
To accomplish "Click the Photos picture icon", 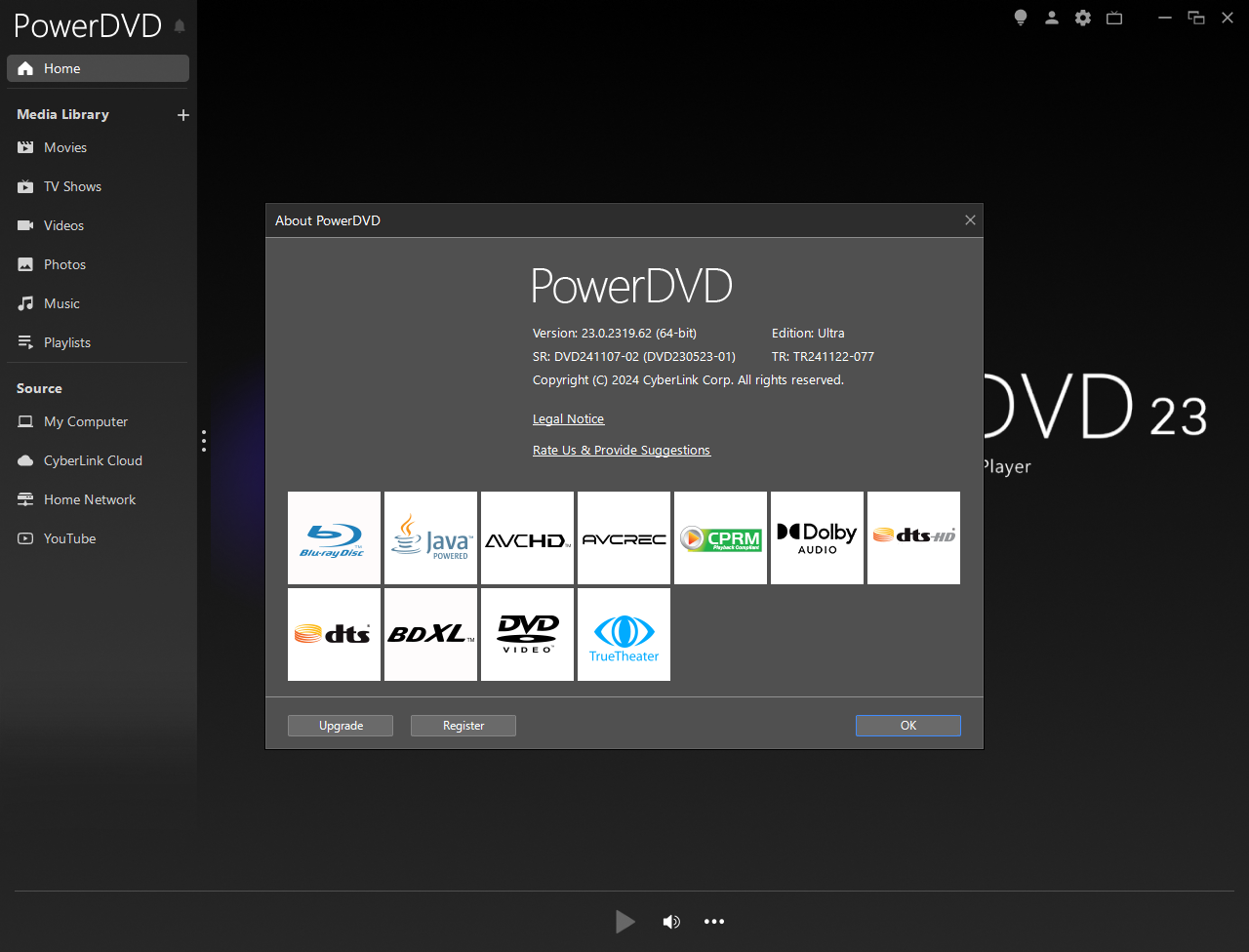I will point(25,264).
